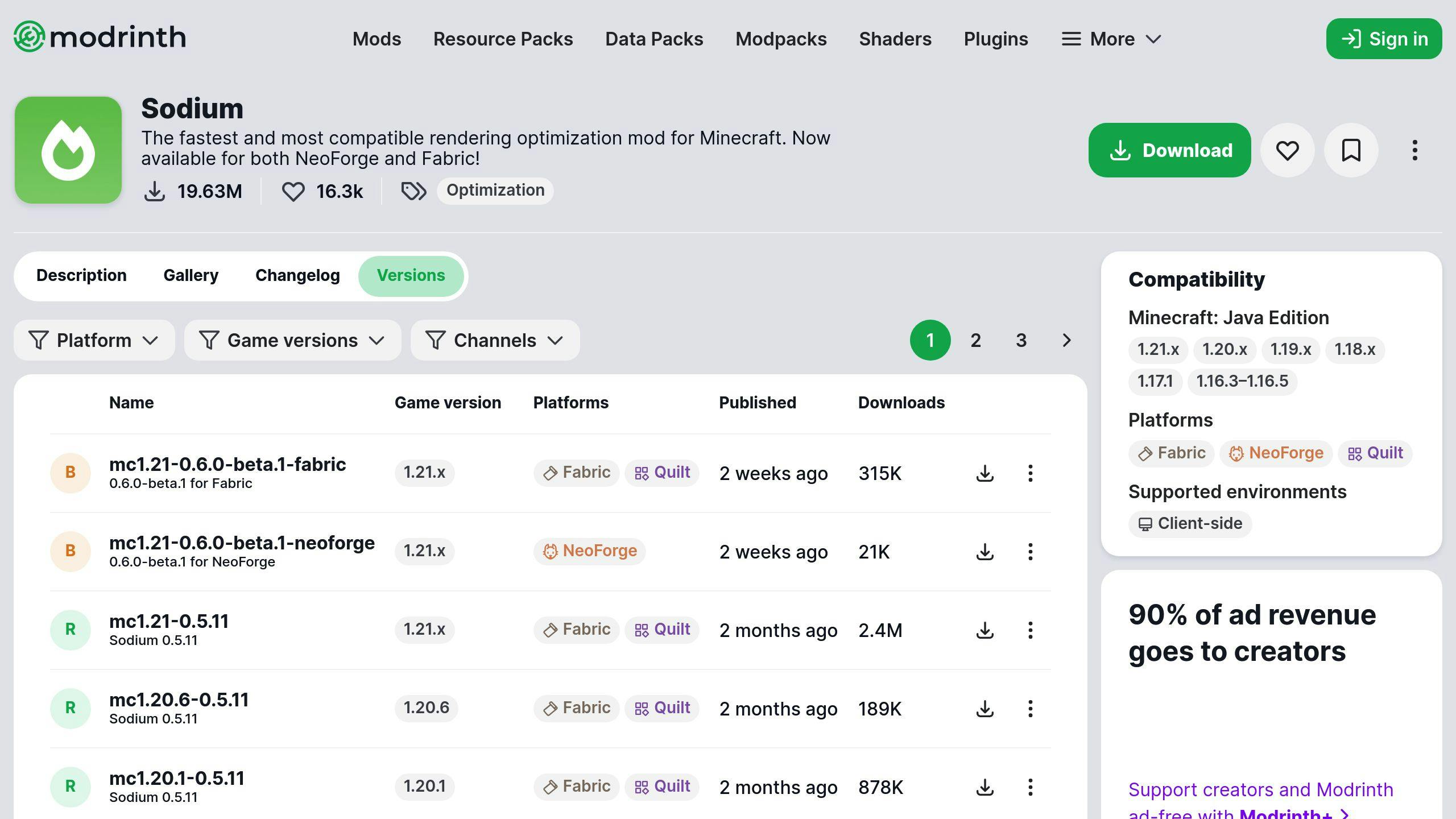Screen dimensions: 1456x819
Task: Click the 1.16.3–1.16.5 compatibility tag
Action: pyautogui.click(x=1242, y=381)
